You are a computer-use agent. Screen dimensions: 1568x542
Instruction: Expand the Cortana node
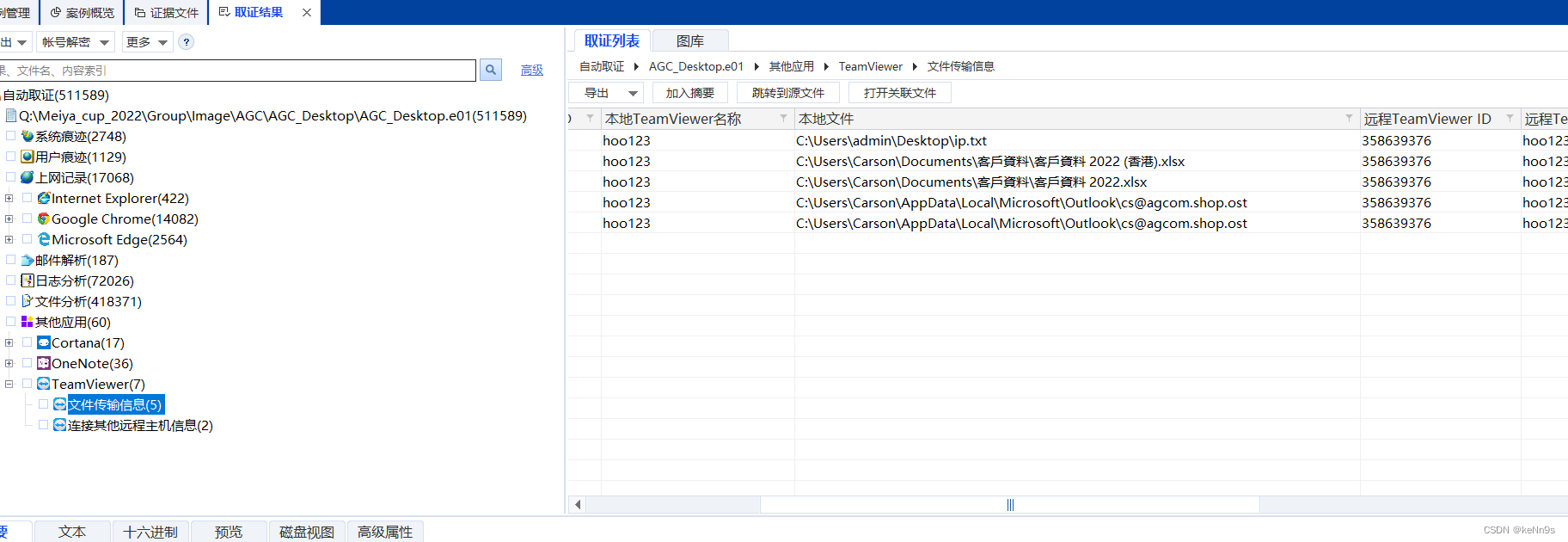pyautogui.click(x=9, y=342)
